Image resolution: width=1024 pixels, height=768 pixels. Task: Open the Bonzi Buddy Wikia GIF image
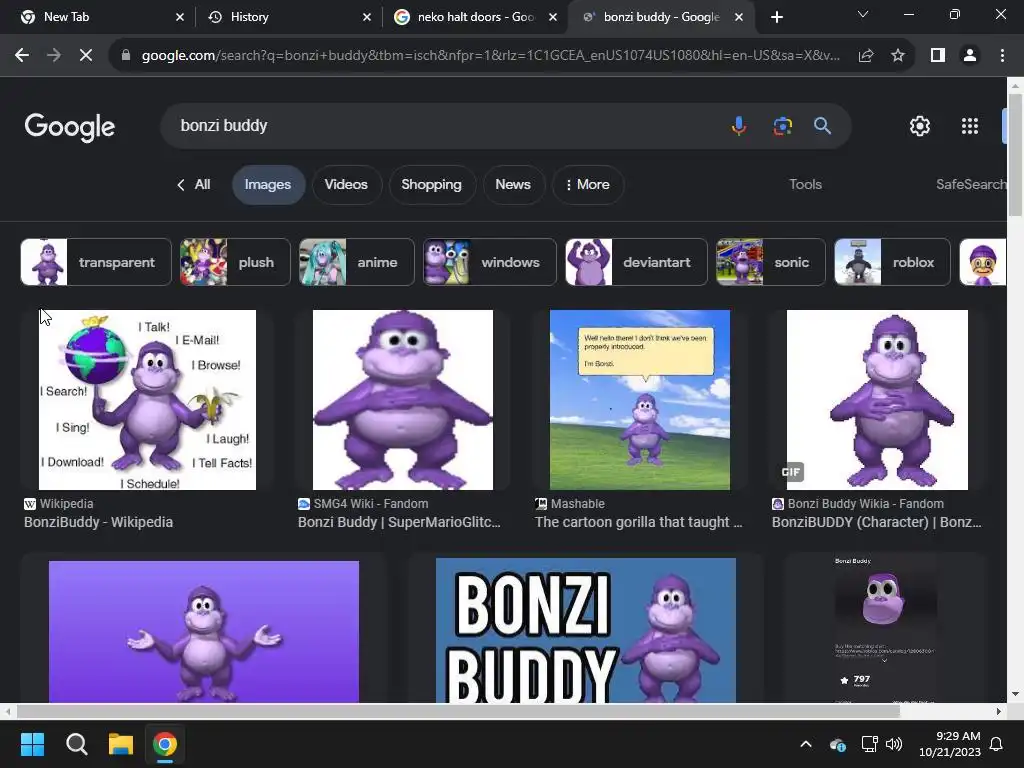(877, 400)
